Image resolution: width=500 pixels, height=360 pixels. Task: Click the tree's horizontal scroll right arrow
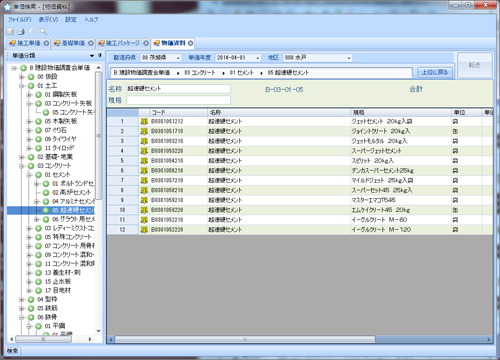[x=90, y=339]
